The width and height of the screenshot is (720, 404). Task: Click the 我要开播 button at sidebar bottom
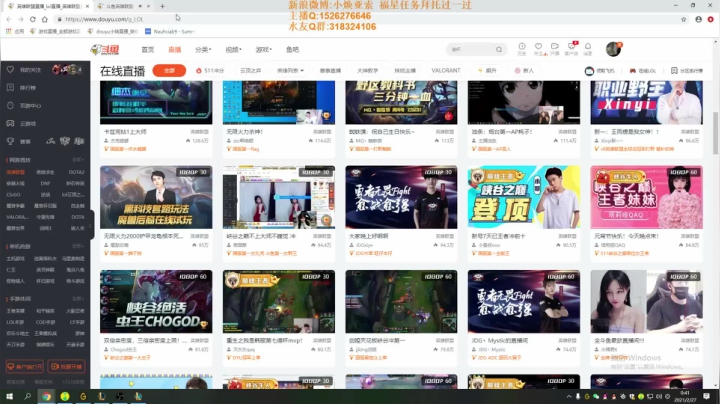coord(66,366)
